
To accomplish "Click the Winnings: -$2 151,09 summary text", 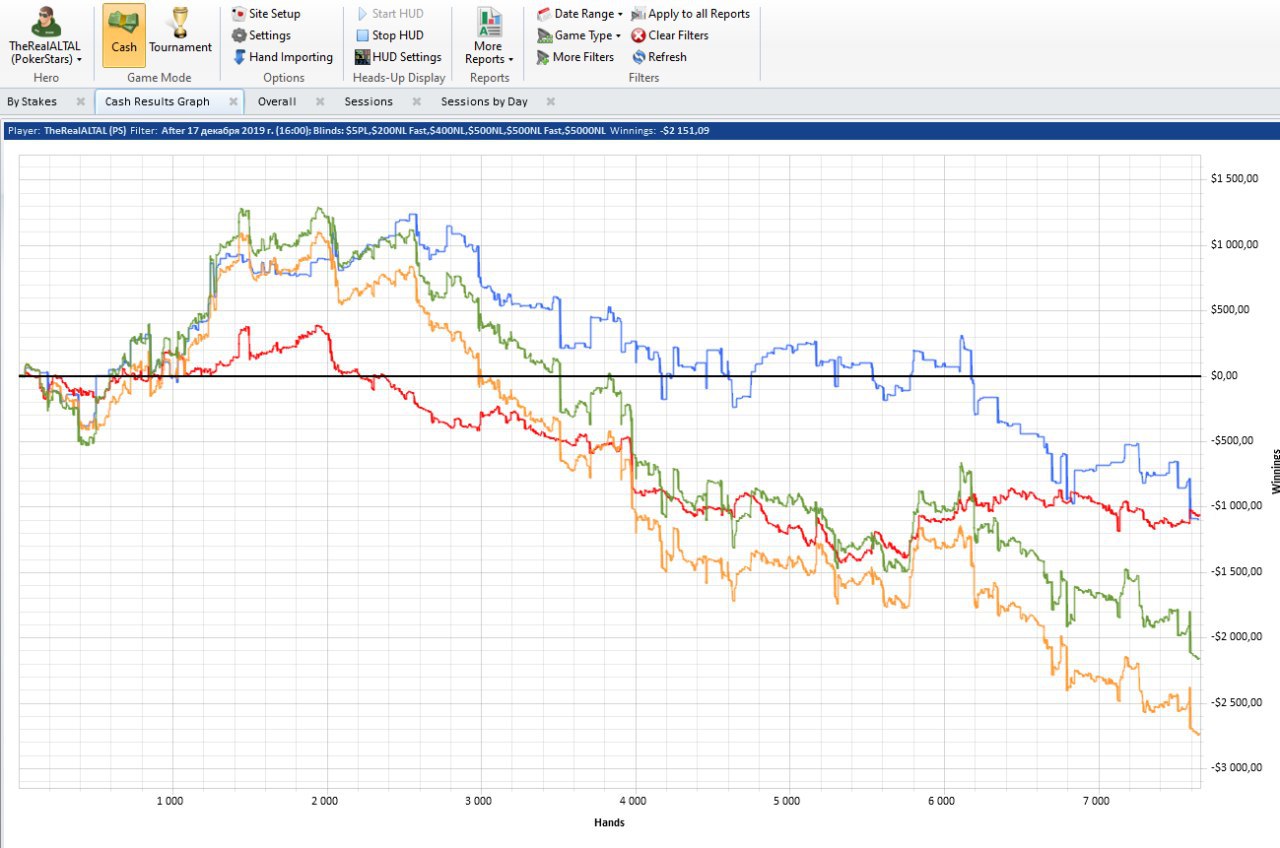I will tap(659, 131).
